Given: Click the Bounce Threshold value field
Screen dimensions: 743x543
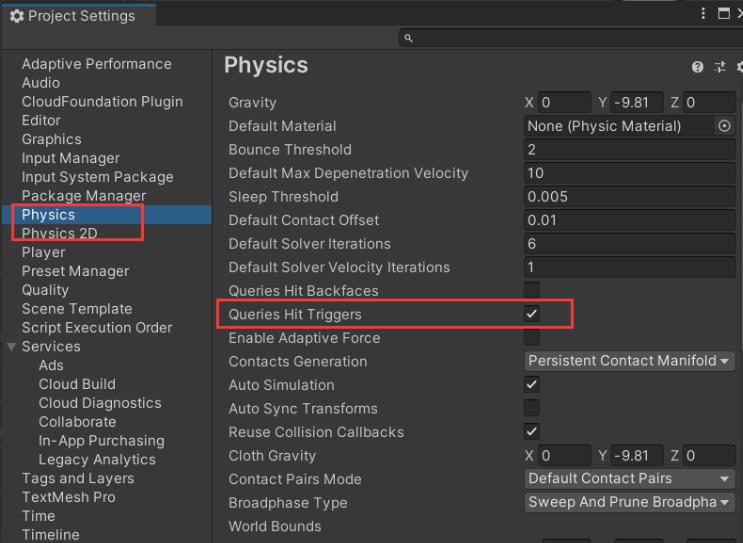Looking at the screenshot, I should (x=630, y=150).
